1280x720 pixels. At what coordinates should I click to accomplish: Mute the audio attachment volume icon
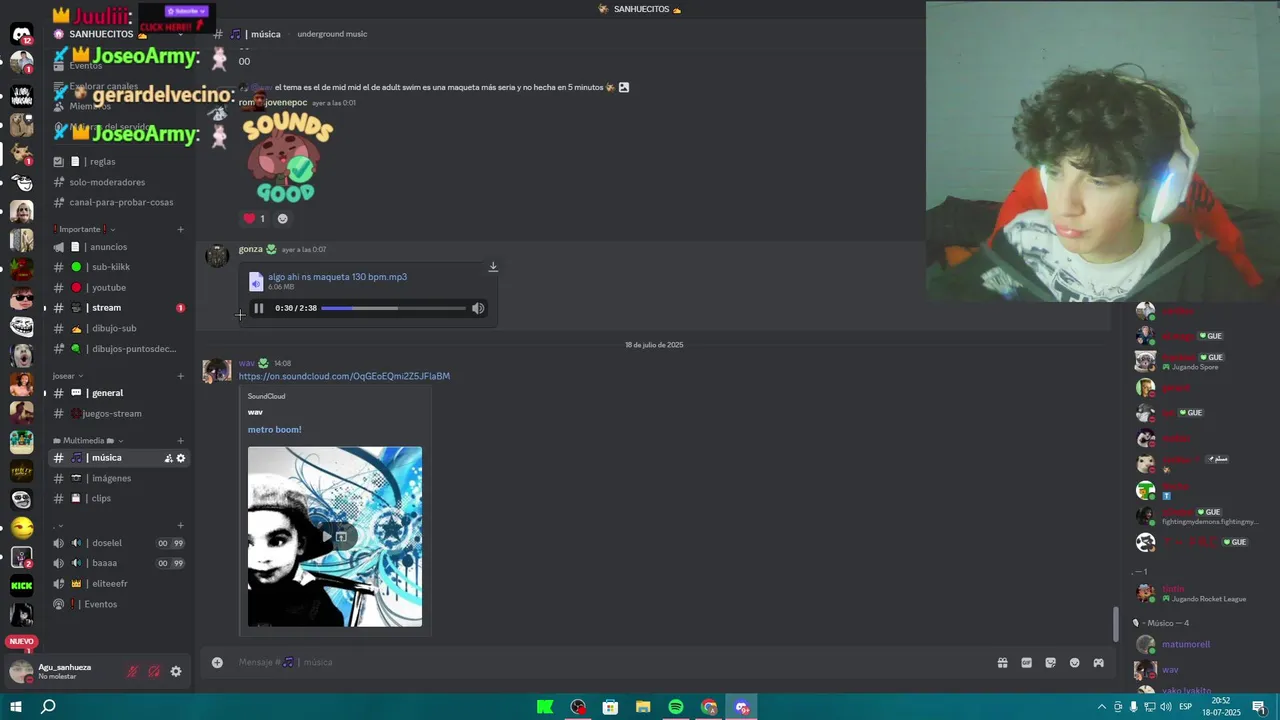pos(478,308)
